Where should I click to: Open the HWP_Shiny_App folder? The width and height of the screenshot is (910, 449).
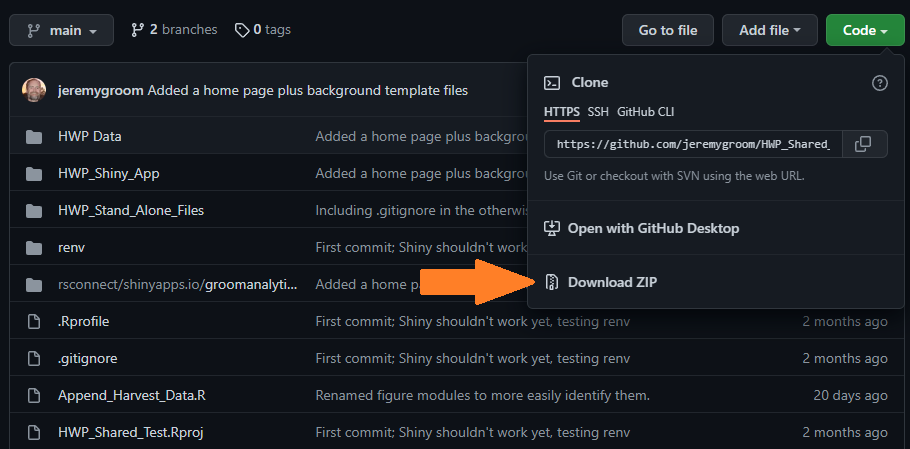click(x=109, y=173)
